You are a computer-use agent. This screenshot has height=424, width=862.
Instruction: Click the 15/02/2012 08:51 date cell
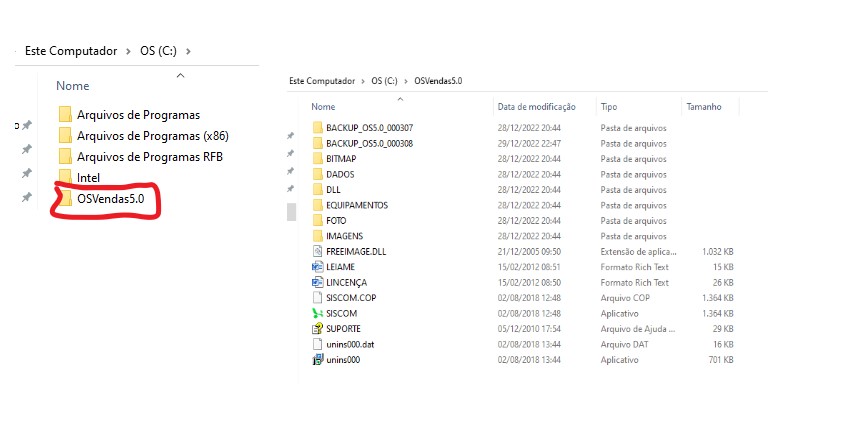coord(529,267)
